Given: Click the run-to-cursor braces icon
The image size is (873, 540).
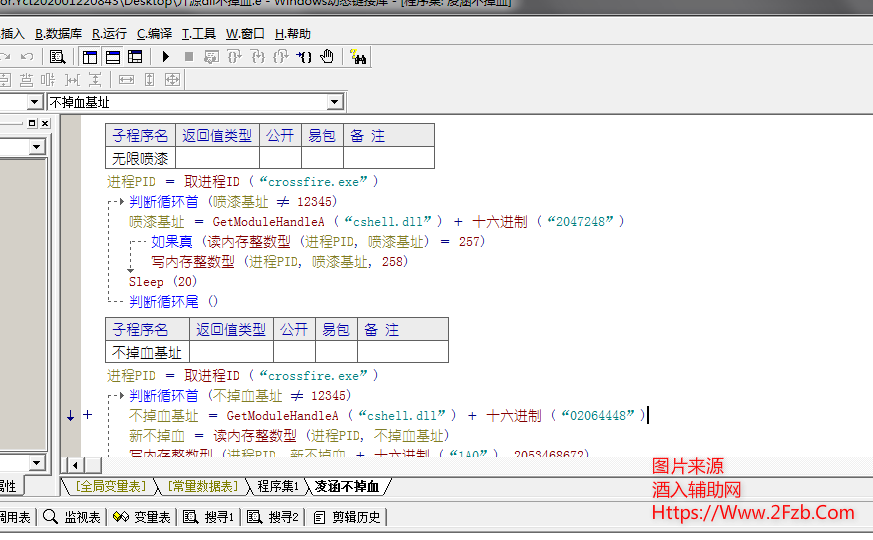Looking at the screenshot, I should pyautogui.click(x=304, y=57).
